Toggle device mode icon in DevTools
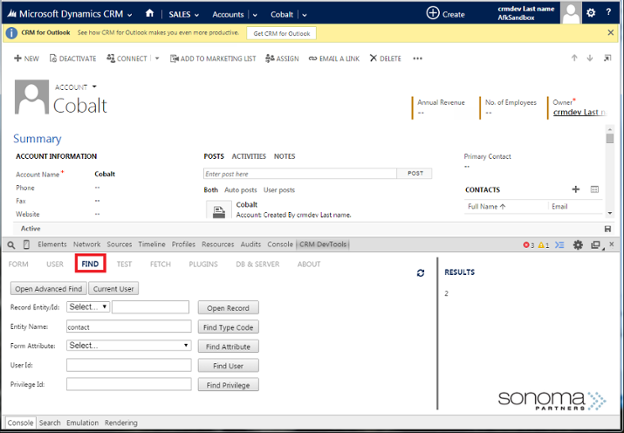This screenshot has height=433, width=624. [x=26, y=244]
